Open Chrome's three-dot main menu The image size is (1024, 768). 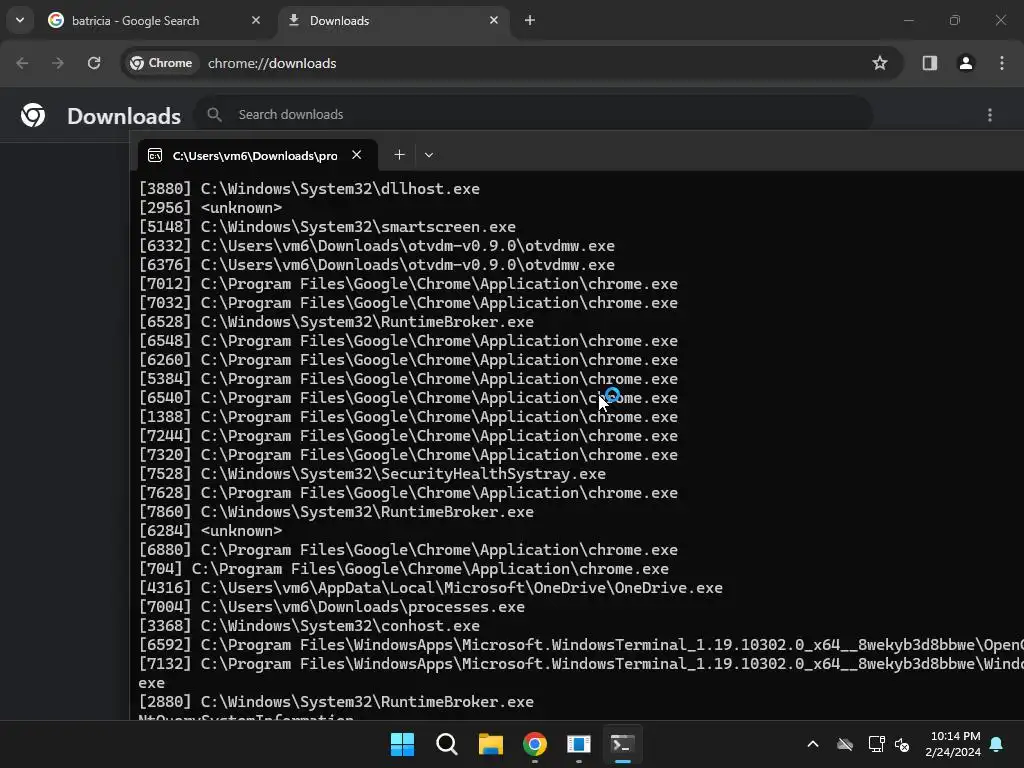pyautogui.click(x=1002, y=63)
